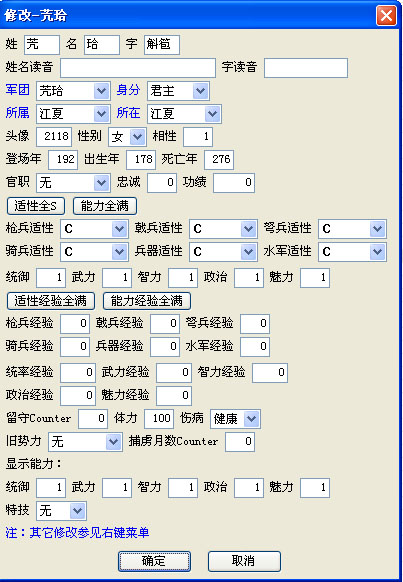Click the 姓名读音 input field
This screenshot has width=403, height=582.
pyautogui.click(x=138, y=68)
